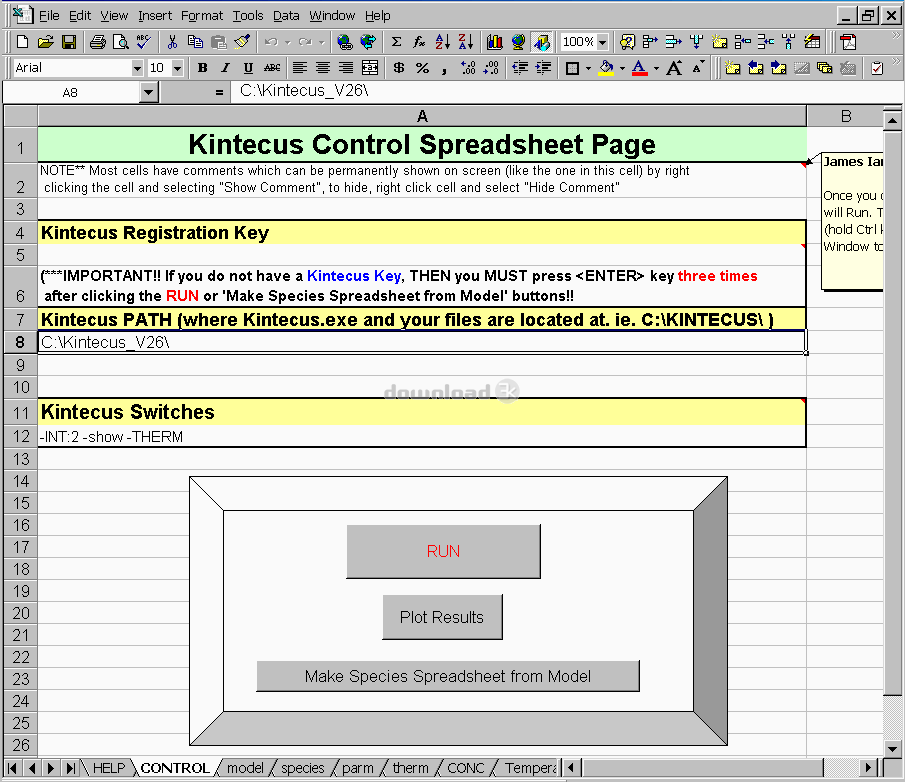Open the Format menu
905x782 pixels.
point(201,16)
